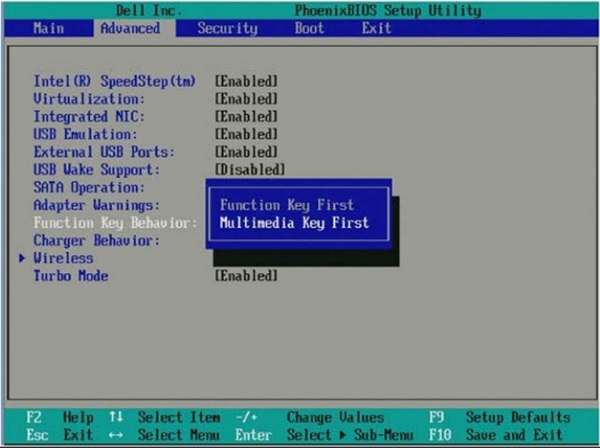This screenshot has width=600, height=448.
Task: Select the Charger Behavior setting
Action: click(x=97, y=240)
